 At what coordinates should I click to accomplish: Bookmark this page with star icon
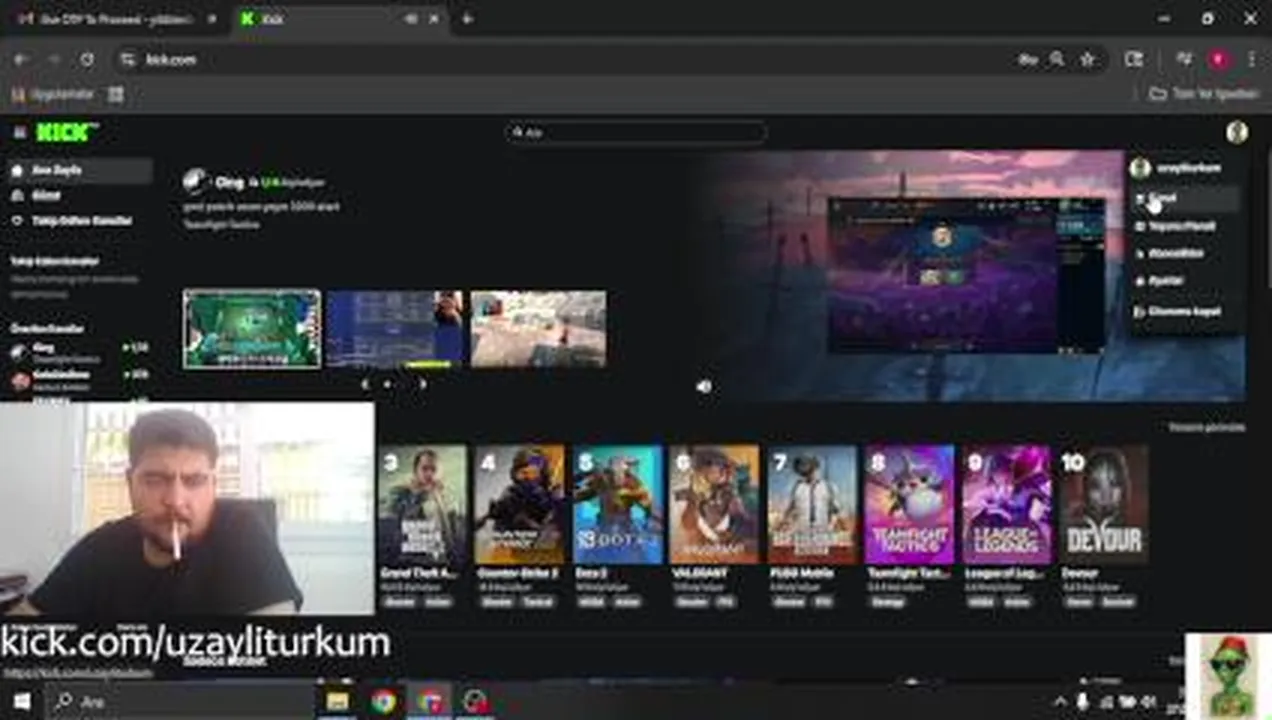1087,60
